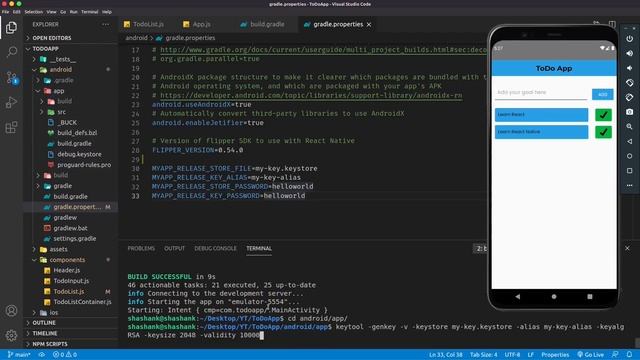Open notifications bell in status bar
This screenshot has height=360, width=640.
pos(629,355)
